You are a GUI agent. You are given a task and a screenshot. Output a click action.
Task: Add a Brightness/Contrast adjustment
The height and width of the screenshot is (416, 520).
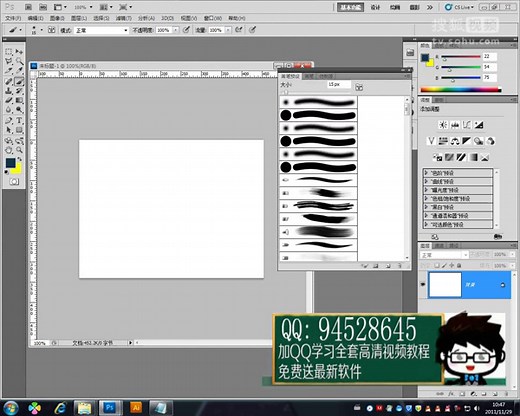point(443,125)
